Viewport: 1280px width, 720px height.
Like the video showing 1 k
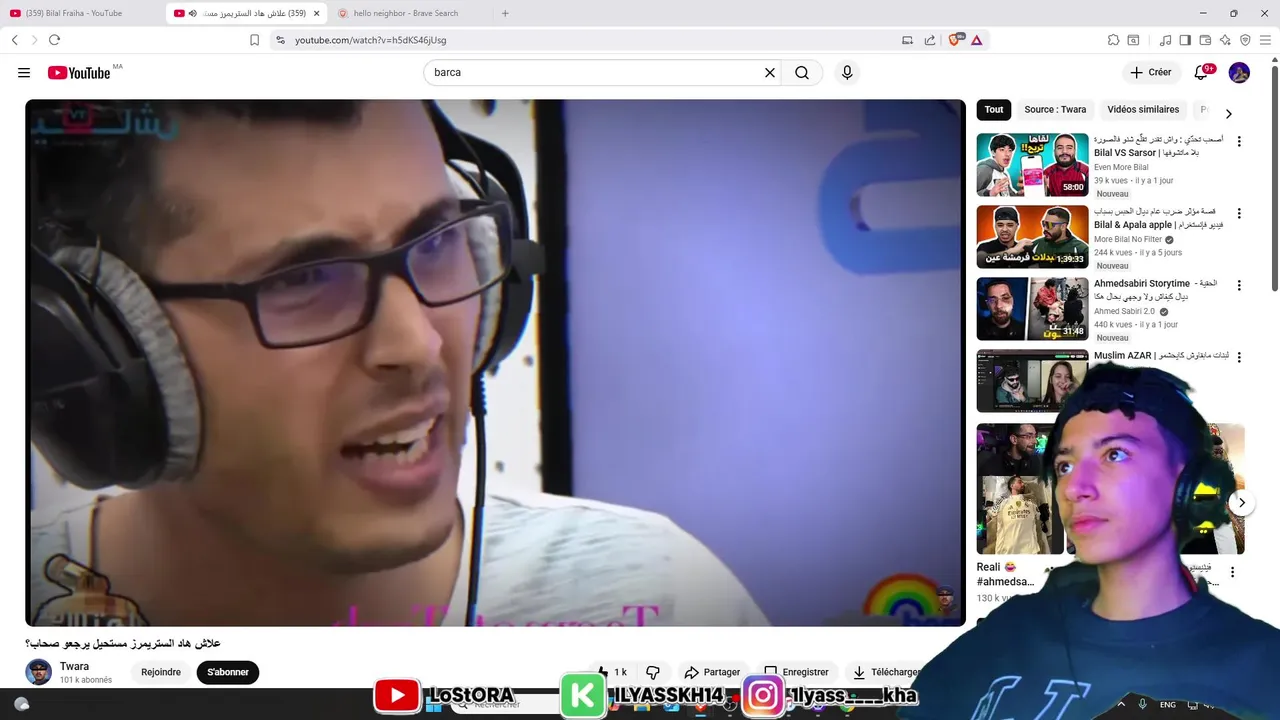[x=612, y=672]
